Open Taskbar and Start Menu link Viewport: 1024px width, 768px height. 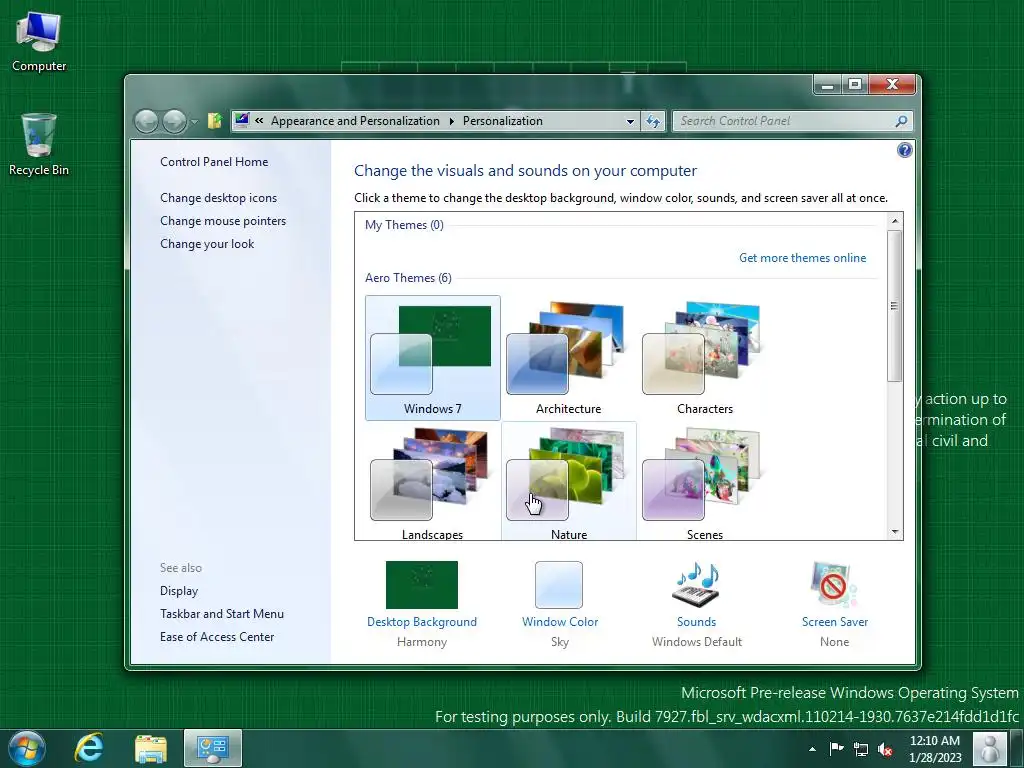pos(222,614)
